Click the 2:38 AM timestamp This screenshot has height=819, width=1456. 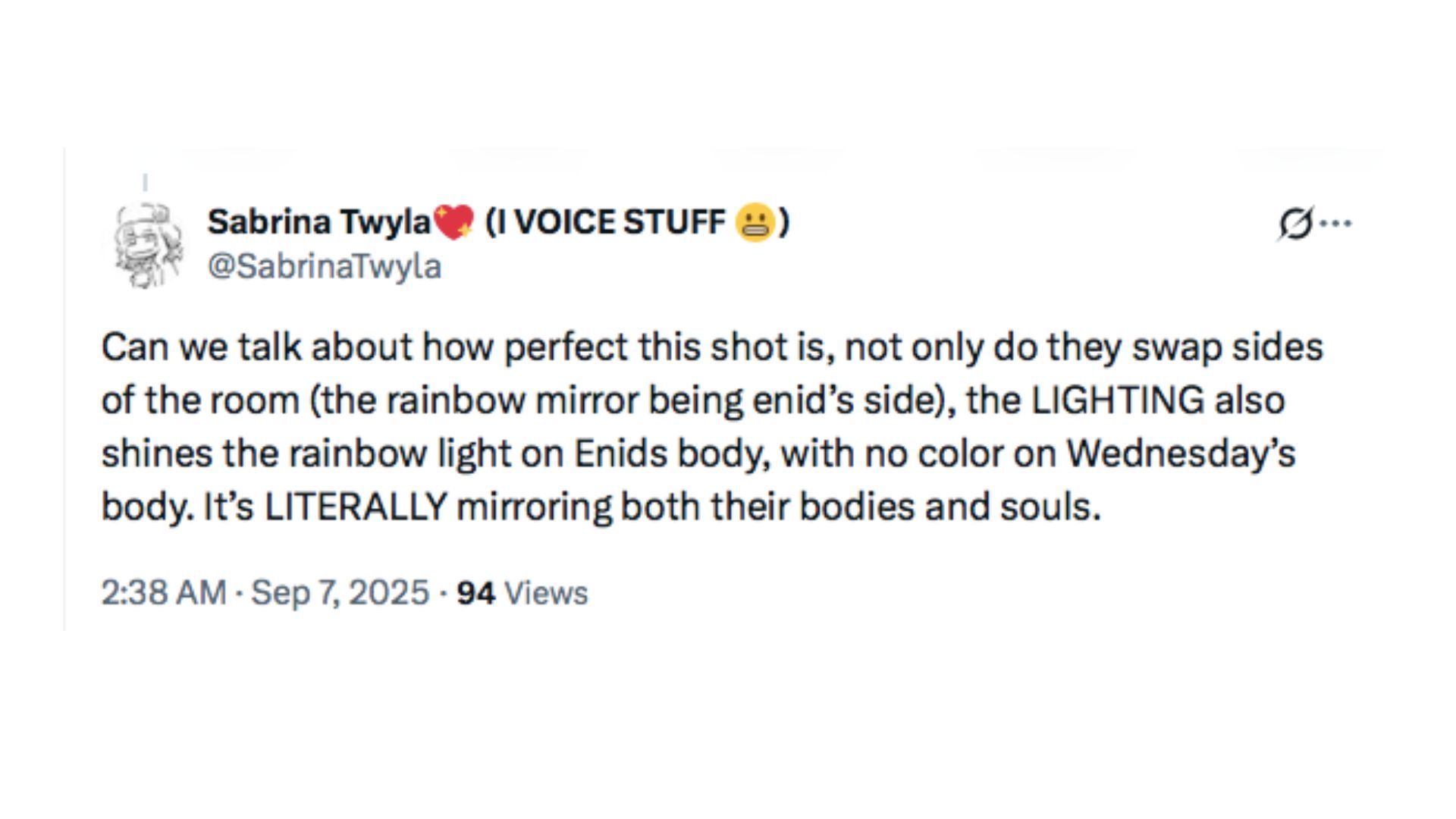point(164,592)
